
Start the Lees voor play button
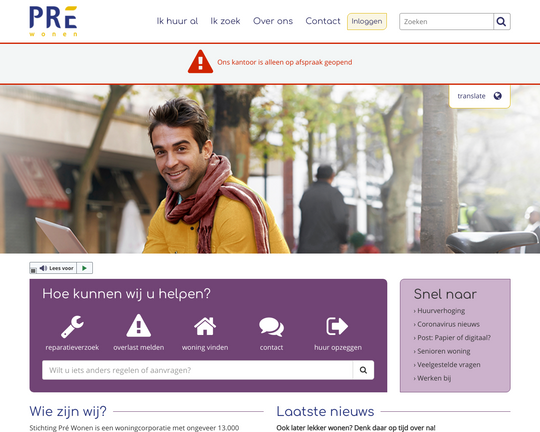pos(84,268)
